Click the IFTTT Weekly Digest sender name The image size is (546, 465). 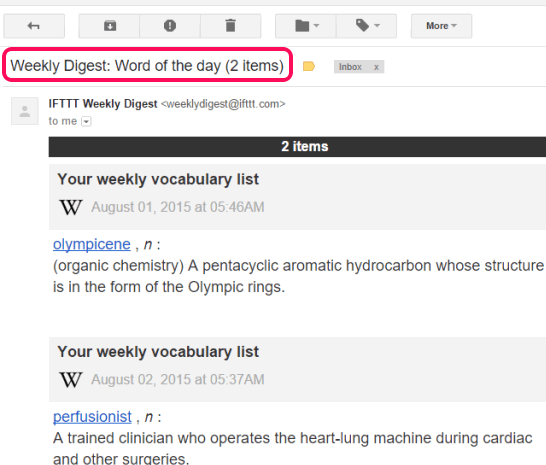[103, 104]
